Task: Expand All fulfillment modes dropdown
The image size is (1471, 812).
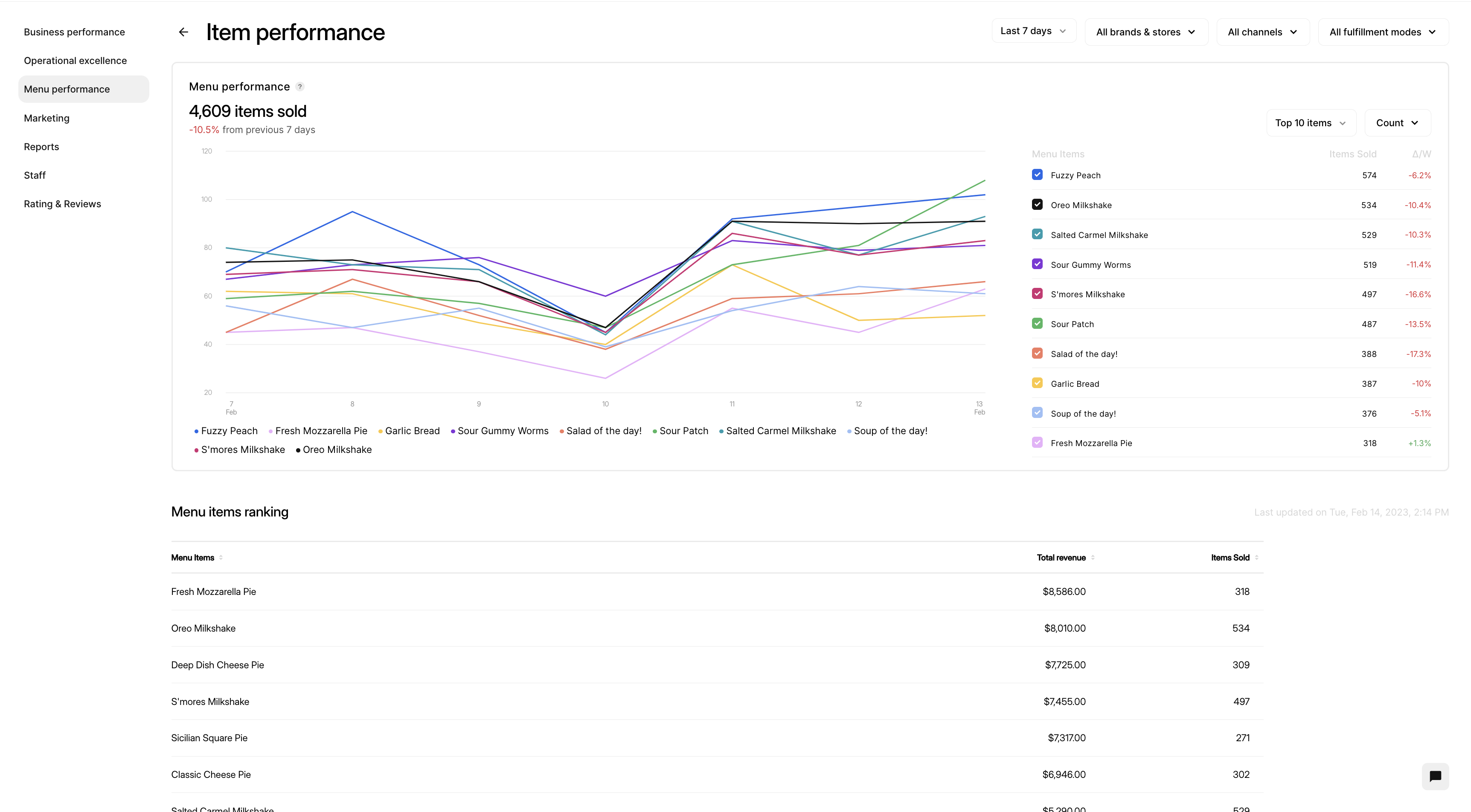Action: 1383,32
